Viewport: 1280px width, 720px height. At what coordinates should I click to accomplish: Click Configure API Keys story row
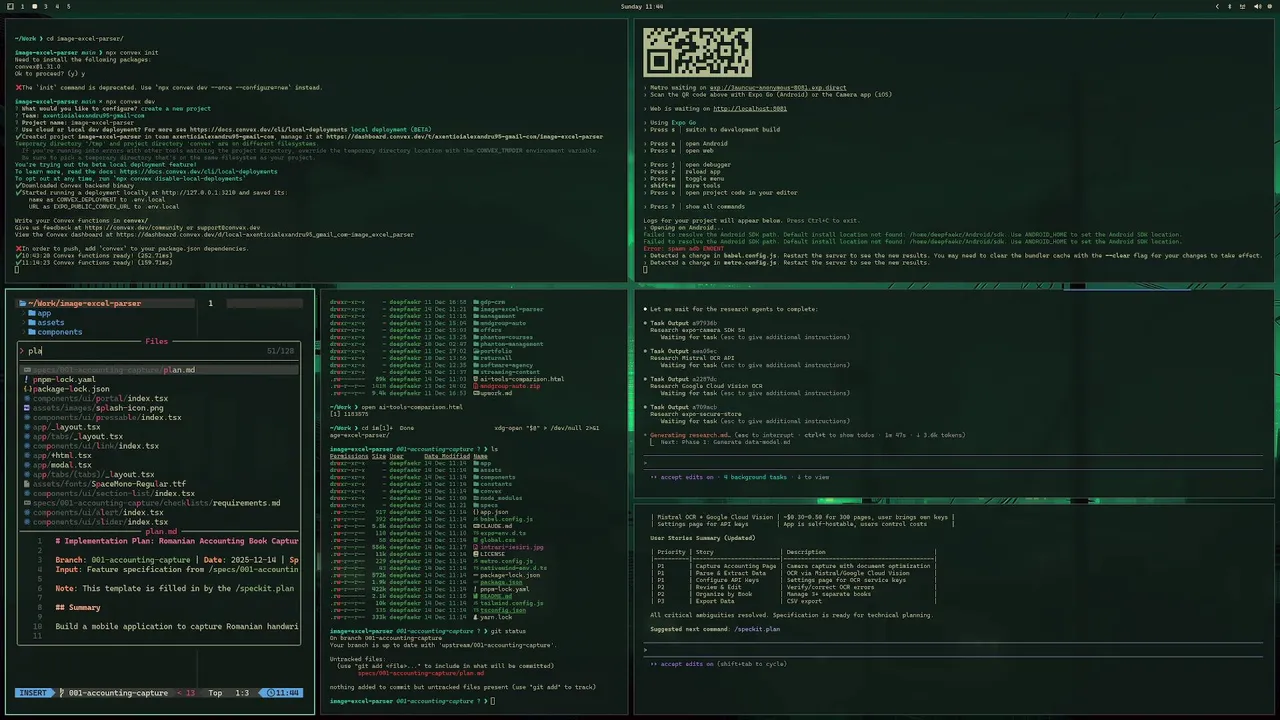794,580
